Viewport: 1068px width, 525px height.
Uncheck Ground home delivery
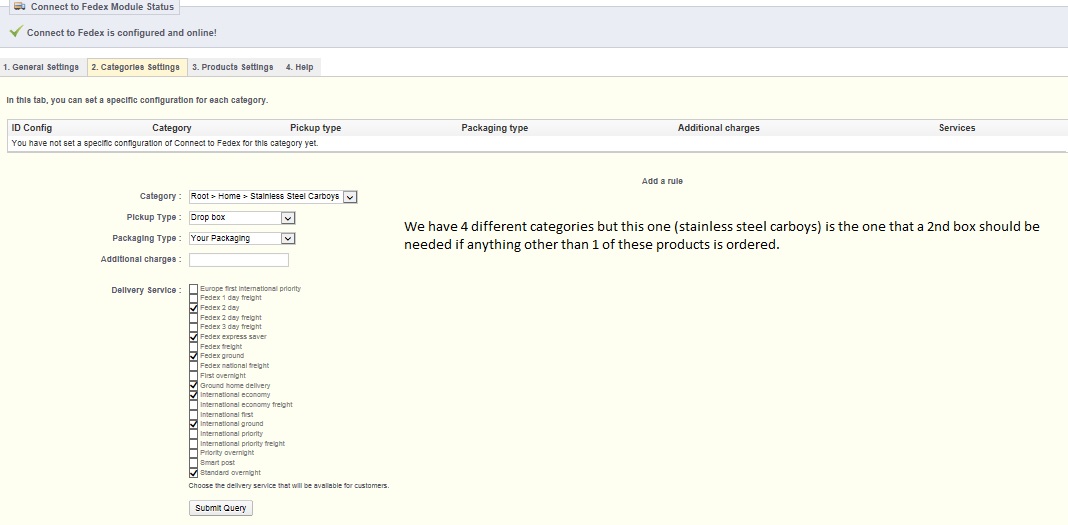(193, 385)
